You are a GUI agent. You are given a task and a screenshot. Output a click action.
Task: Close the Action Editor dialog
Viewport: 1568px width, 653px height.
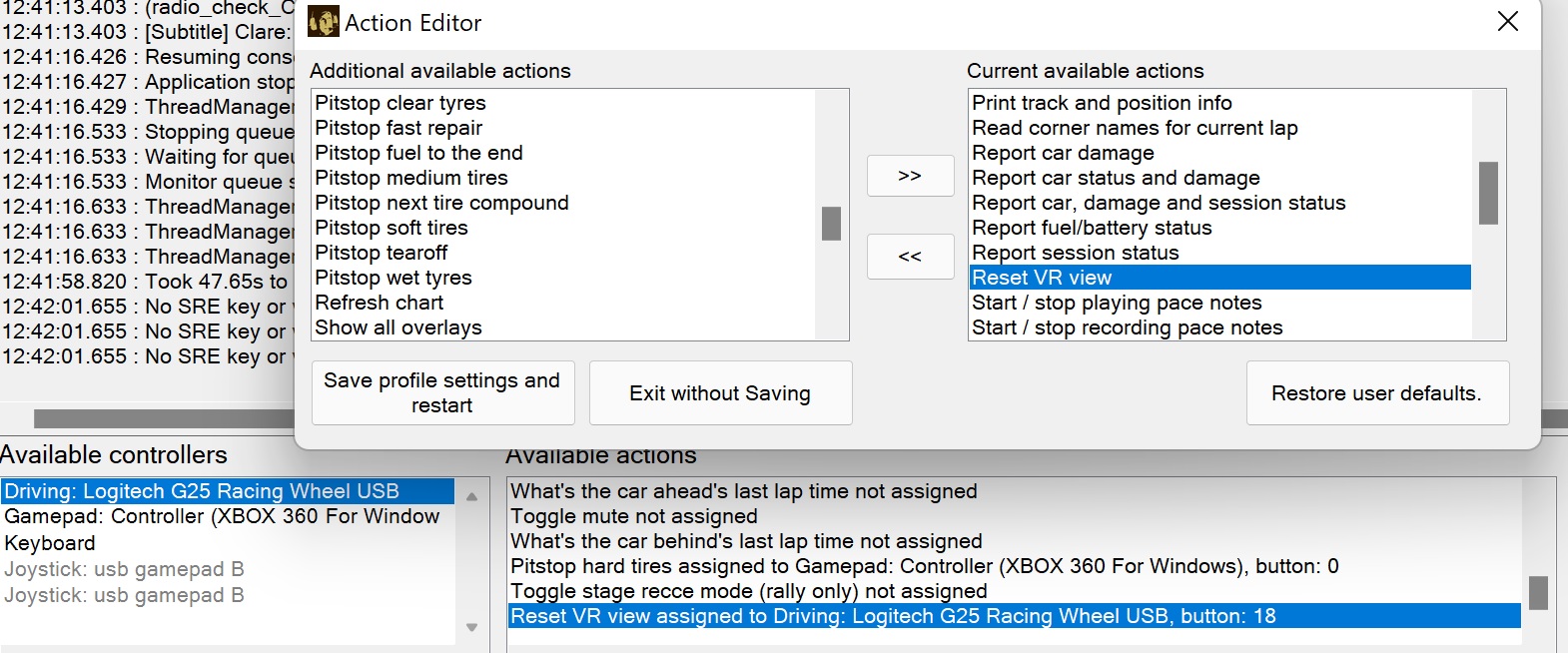(1507, 21)
